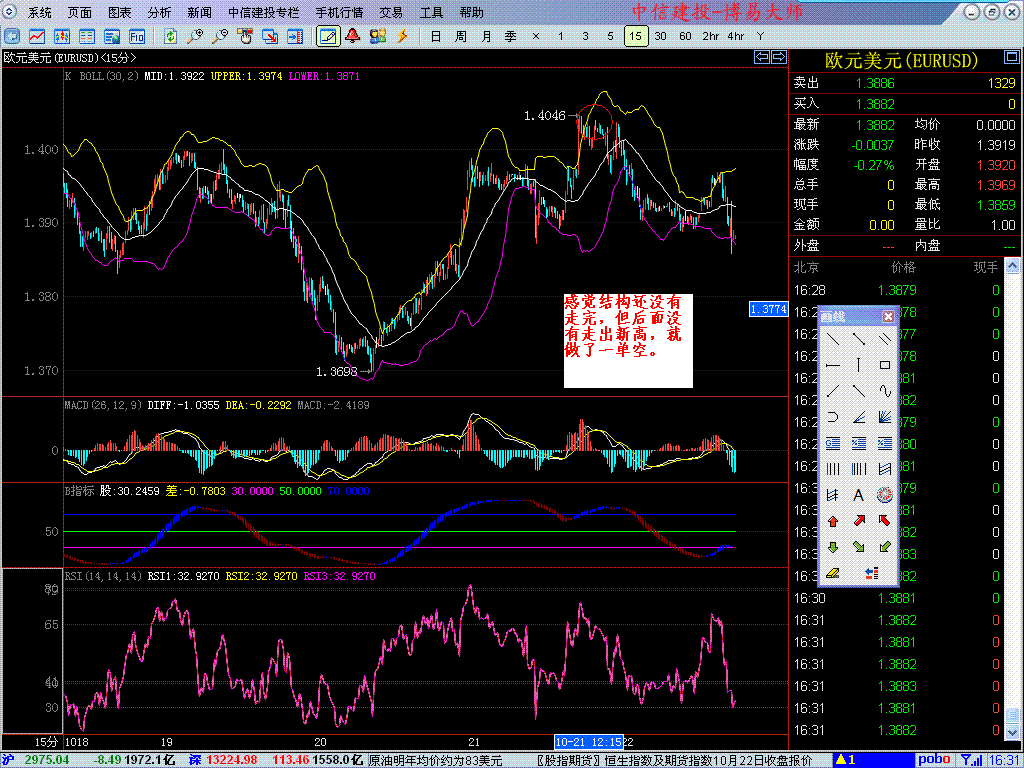Choose the sine wave curve tool
The image size is (1024, 768).
pos(884,391)
